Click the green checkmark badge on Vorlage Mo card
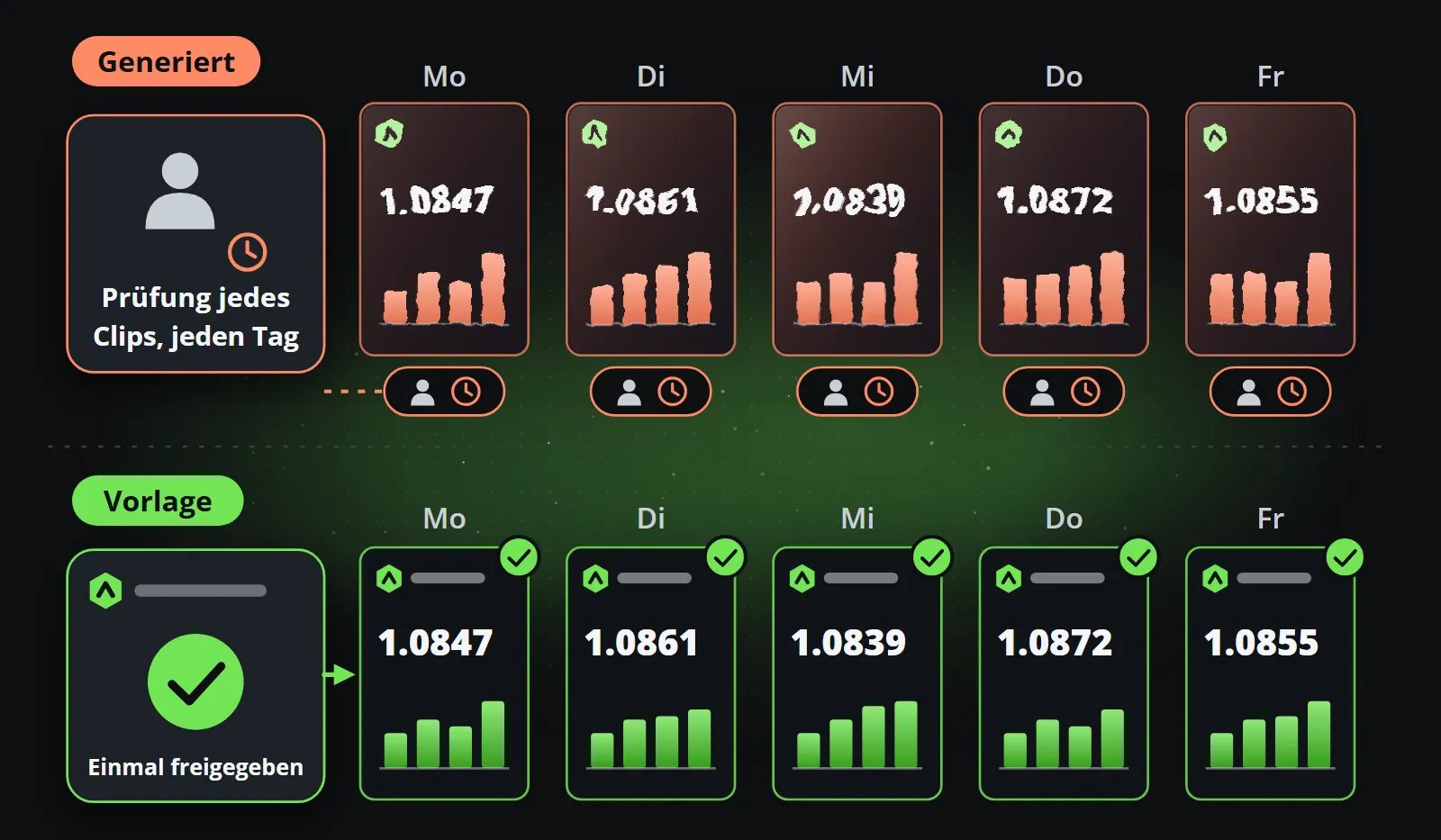The image size is (1441, 840). click(519, 558)
